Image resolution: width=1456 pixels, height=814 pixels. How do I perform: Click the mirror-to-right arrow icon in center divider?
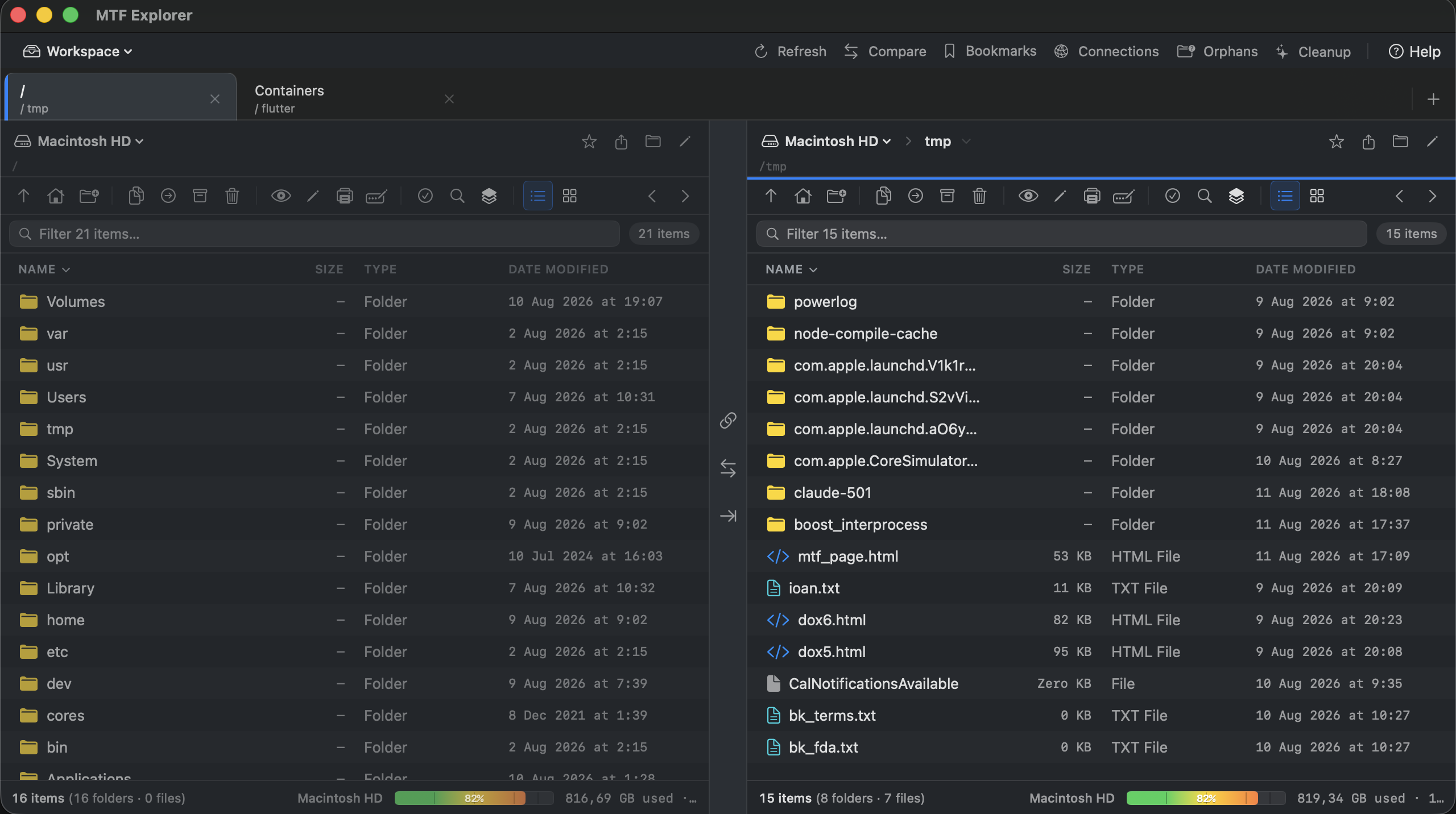(x=728, y=516)
